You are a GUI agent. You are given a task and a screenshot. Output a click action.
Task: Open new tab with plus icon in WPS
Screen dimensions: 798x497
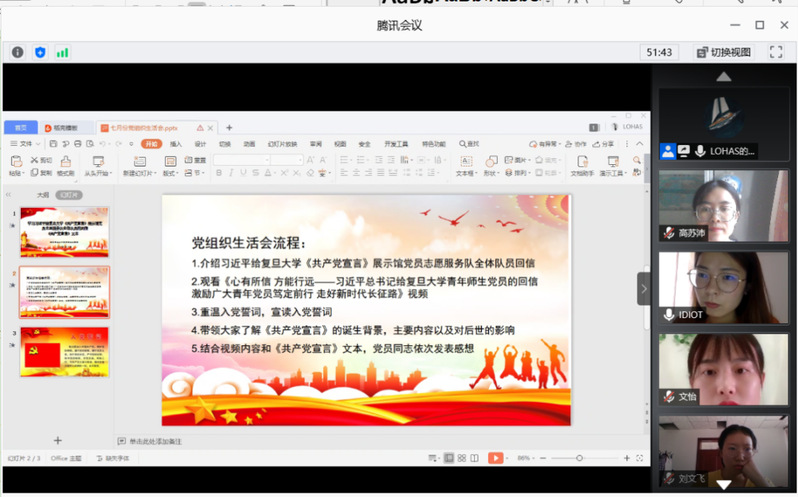(x=229, y=128)
